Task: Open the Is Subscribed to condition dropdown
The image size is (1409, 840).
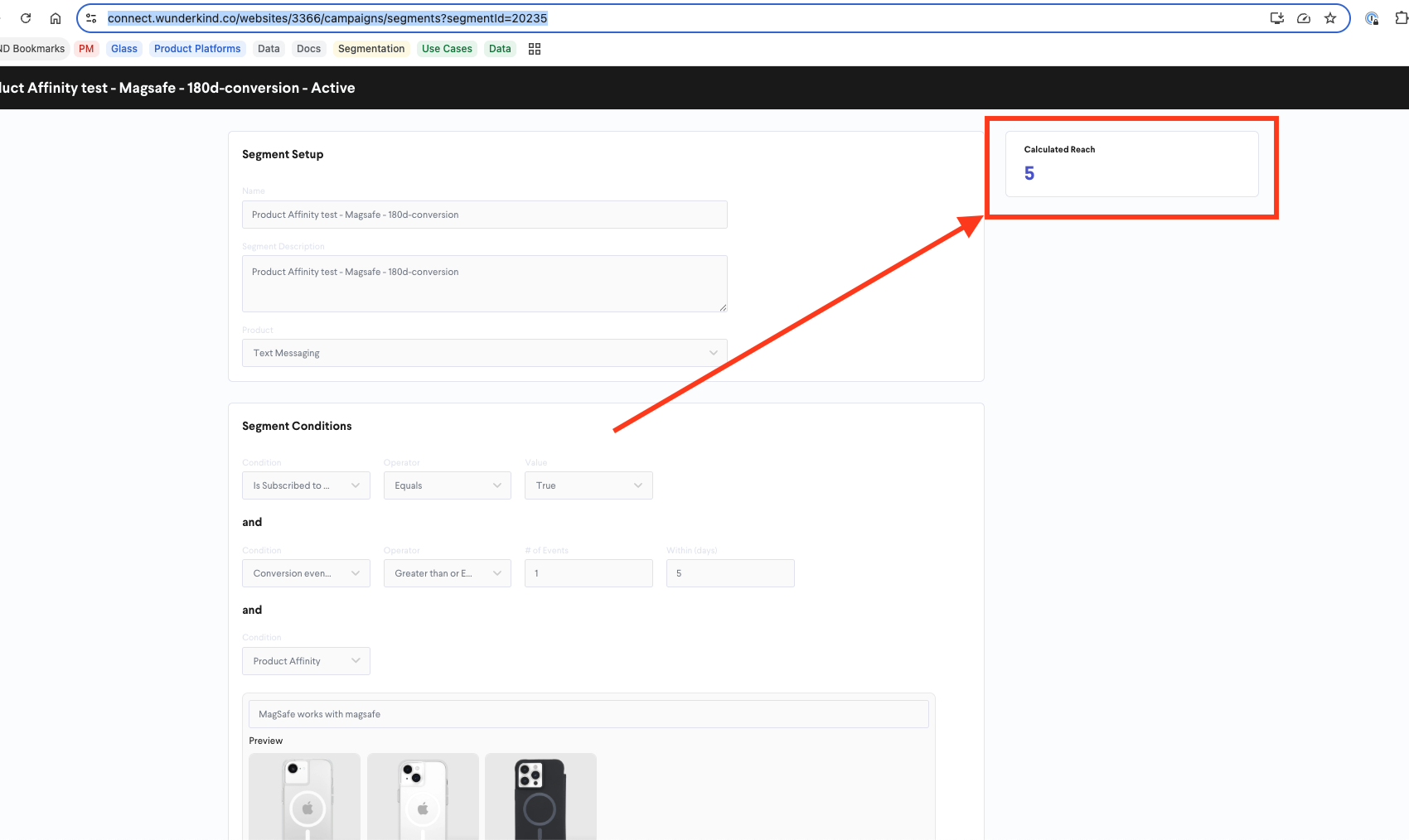Action: (x=306, y=485)
